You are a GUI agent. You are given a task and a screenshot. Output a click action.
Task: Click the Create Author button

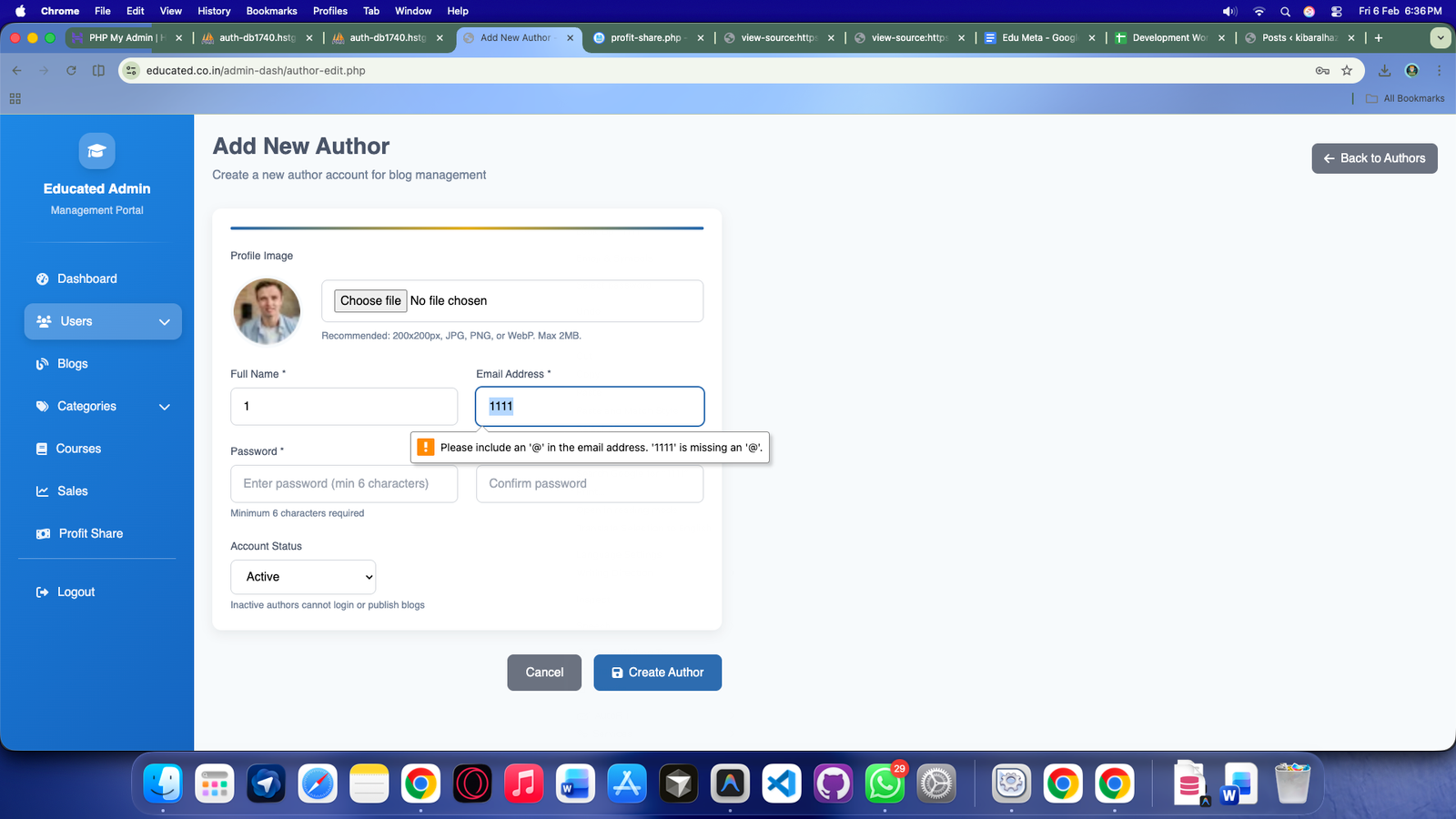tap(657, 672)
